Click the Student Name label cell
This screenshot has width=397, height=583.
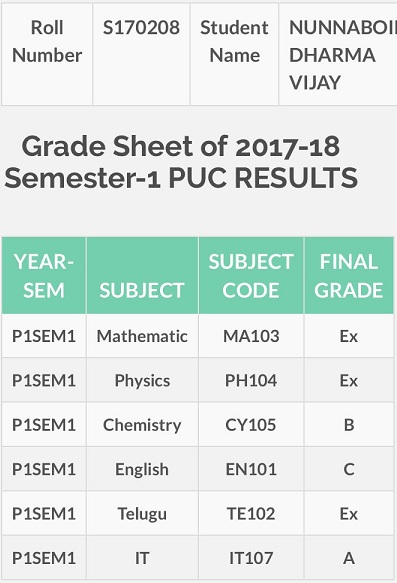[x=234, y=54]
